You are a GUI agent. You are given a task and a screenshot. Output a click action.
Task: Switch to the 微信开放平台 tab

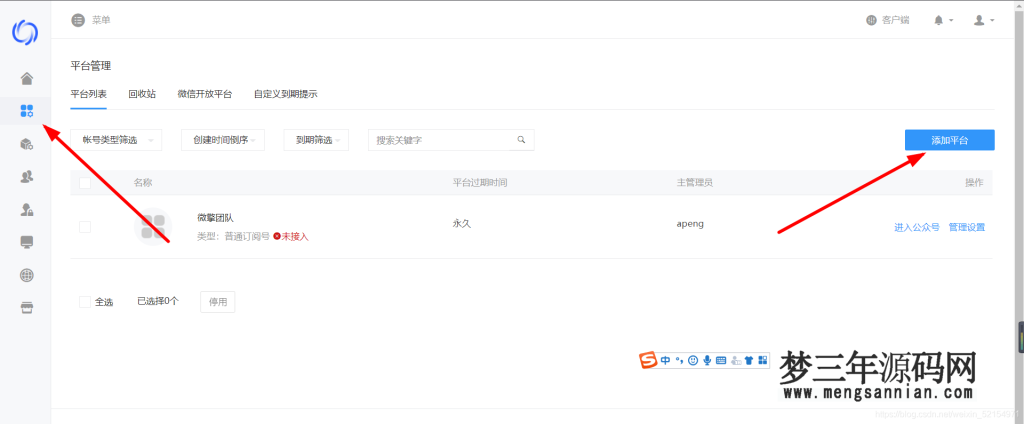(205, 94)
